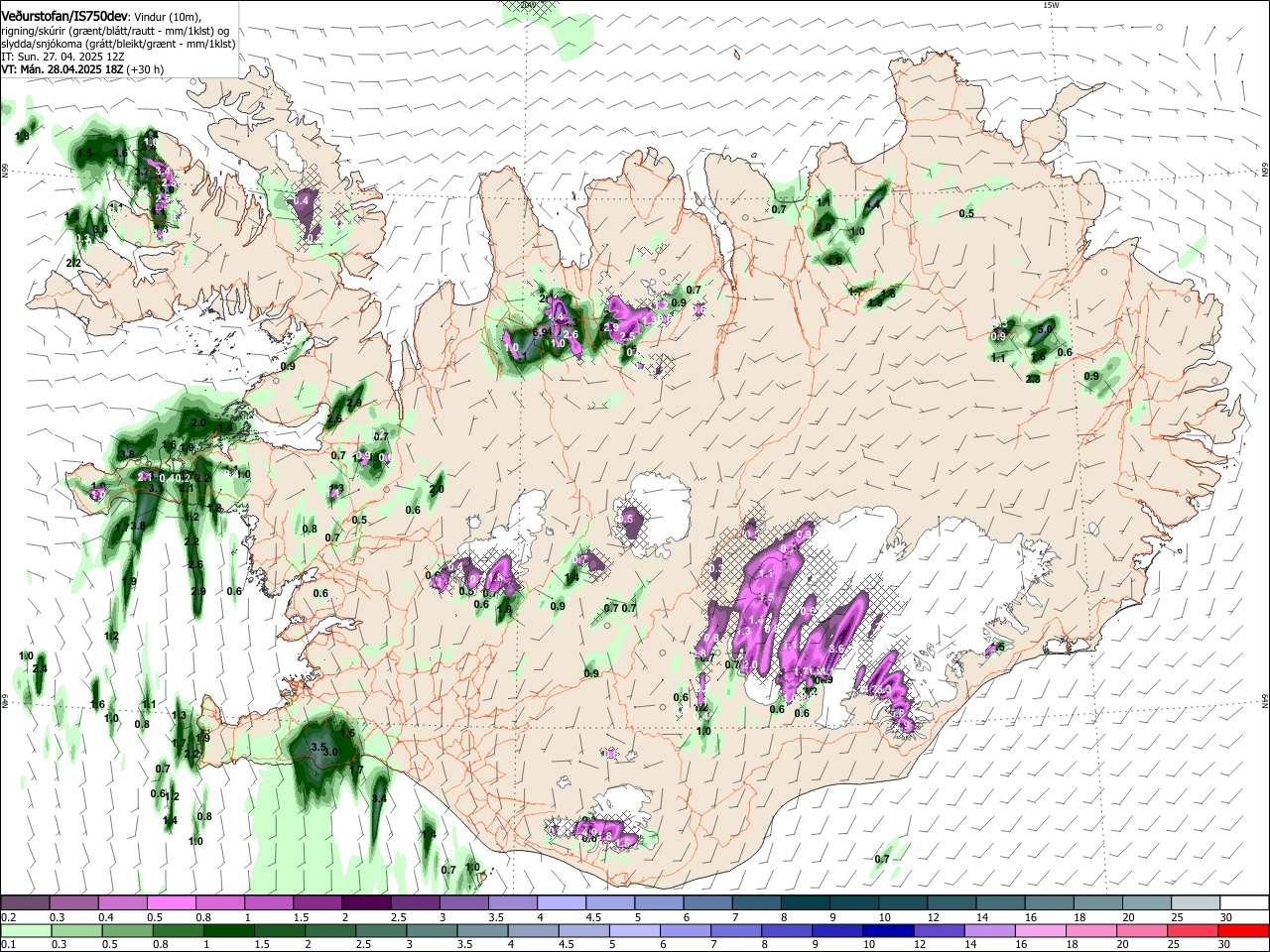
Task: Click the top-row steel blue swatch at 6
Action: (706, 902)
